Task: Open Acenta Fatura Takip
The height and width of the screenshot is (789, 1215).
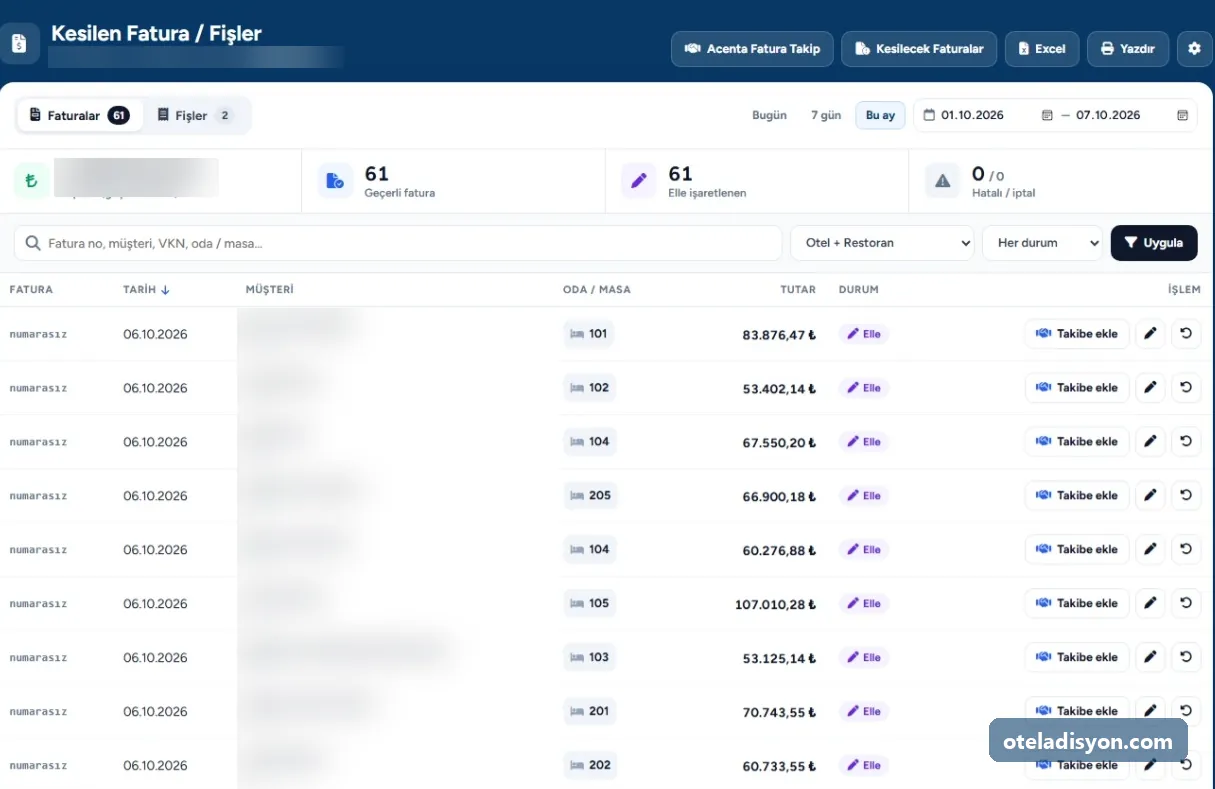Action: point(752,49)
